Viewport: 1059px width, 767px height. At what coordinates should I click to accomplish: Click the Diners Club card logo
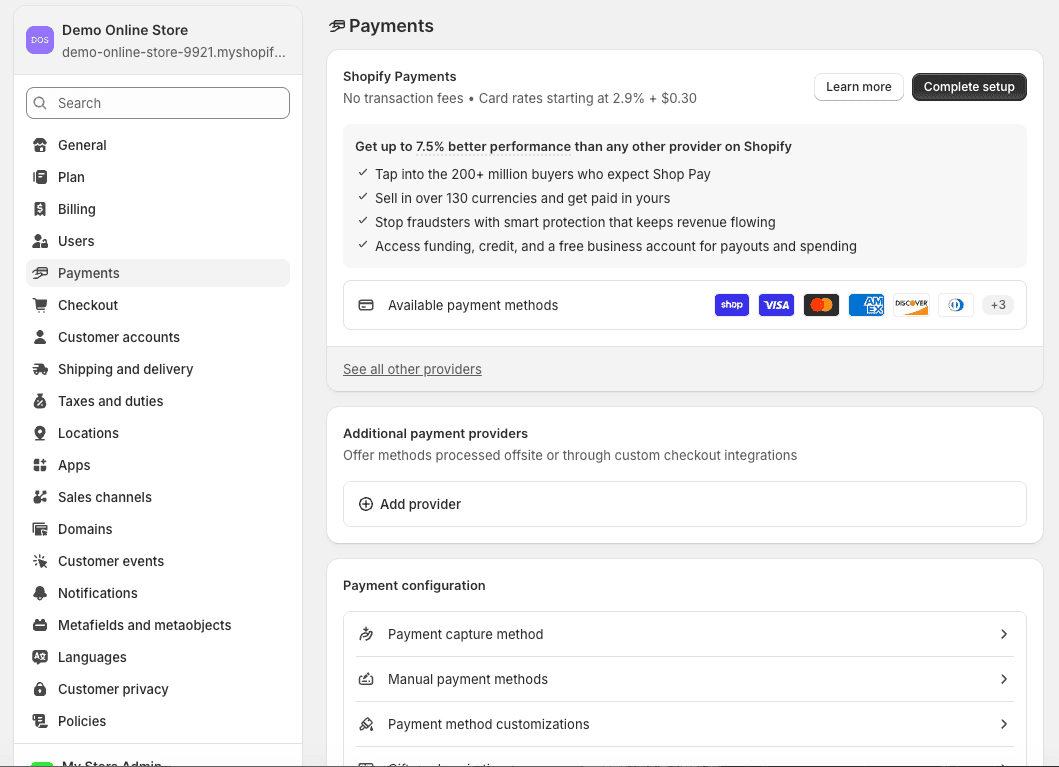[x=956, y=305]
